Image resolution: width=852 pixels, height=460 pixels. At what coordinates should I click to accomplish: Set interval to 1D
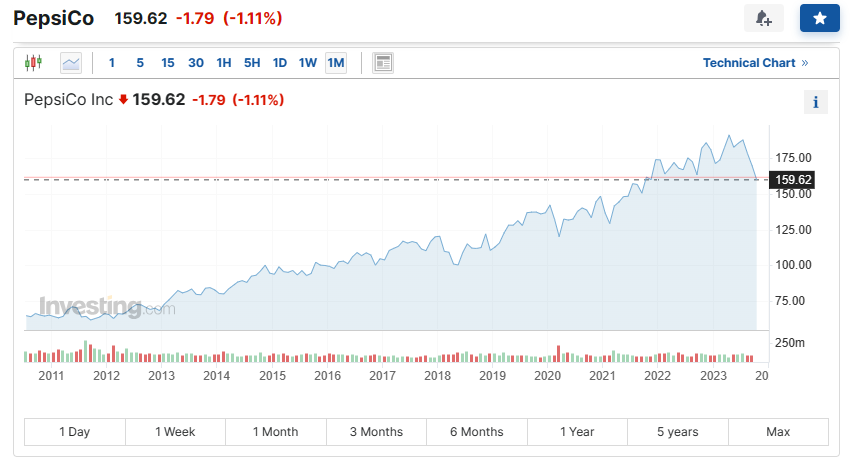(280, 63)
